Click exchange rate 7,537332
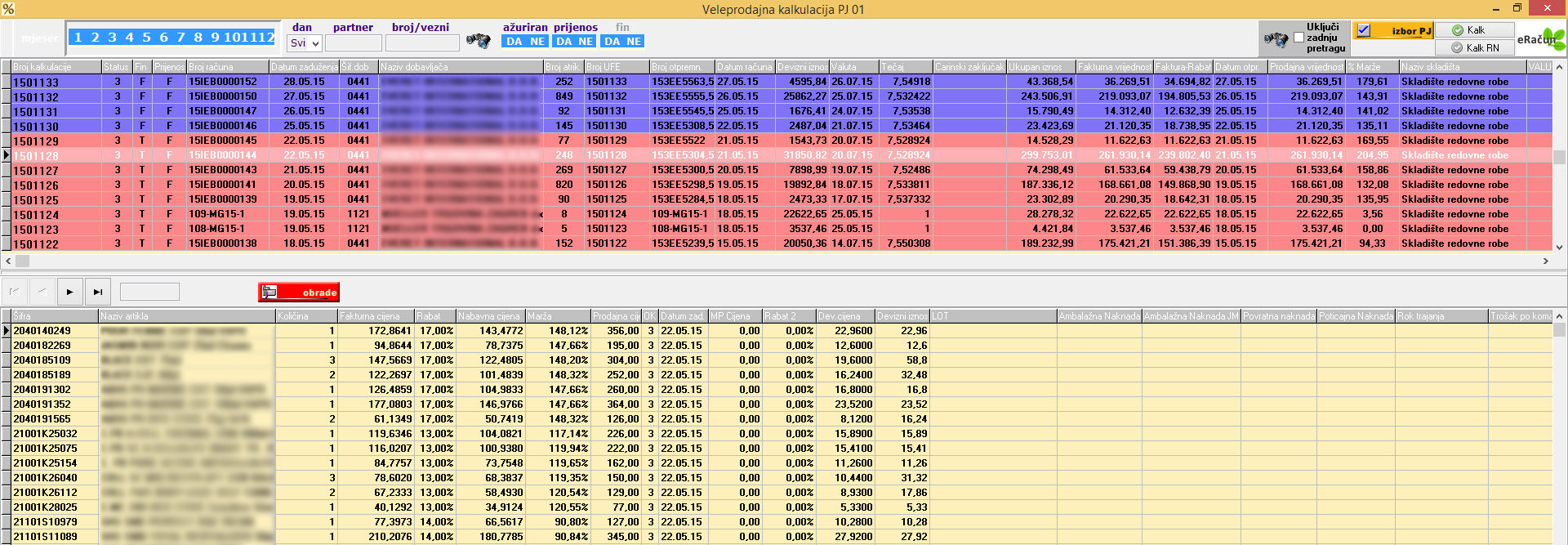 pyautogui.click(x=909, y=199)
